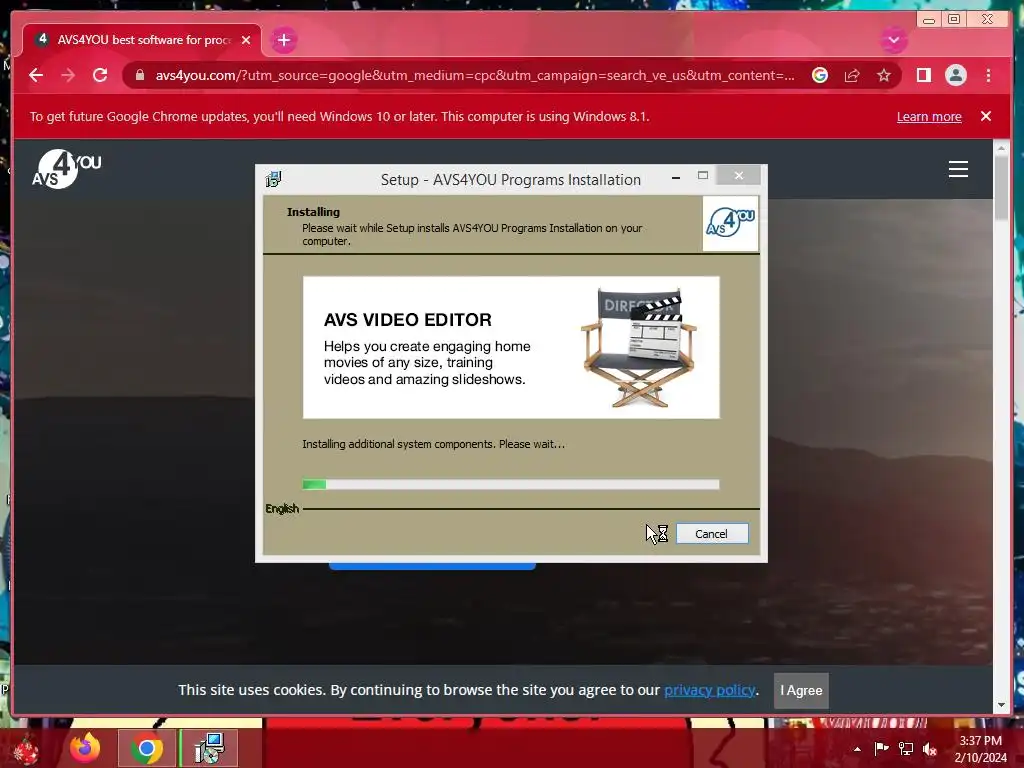The image size is (1024, 768).
Task: Go back in Chrome
Action: [36, 75]
